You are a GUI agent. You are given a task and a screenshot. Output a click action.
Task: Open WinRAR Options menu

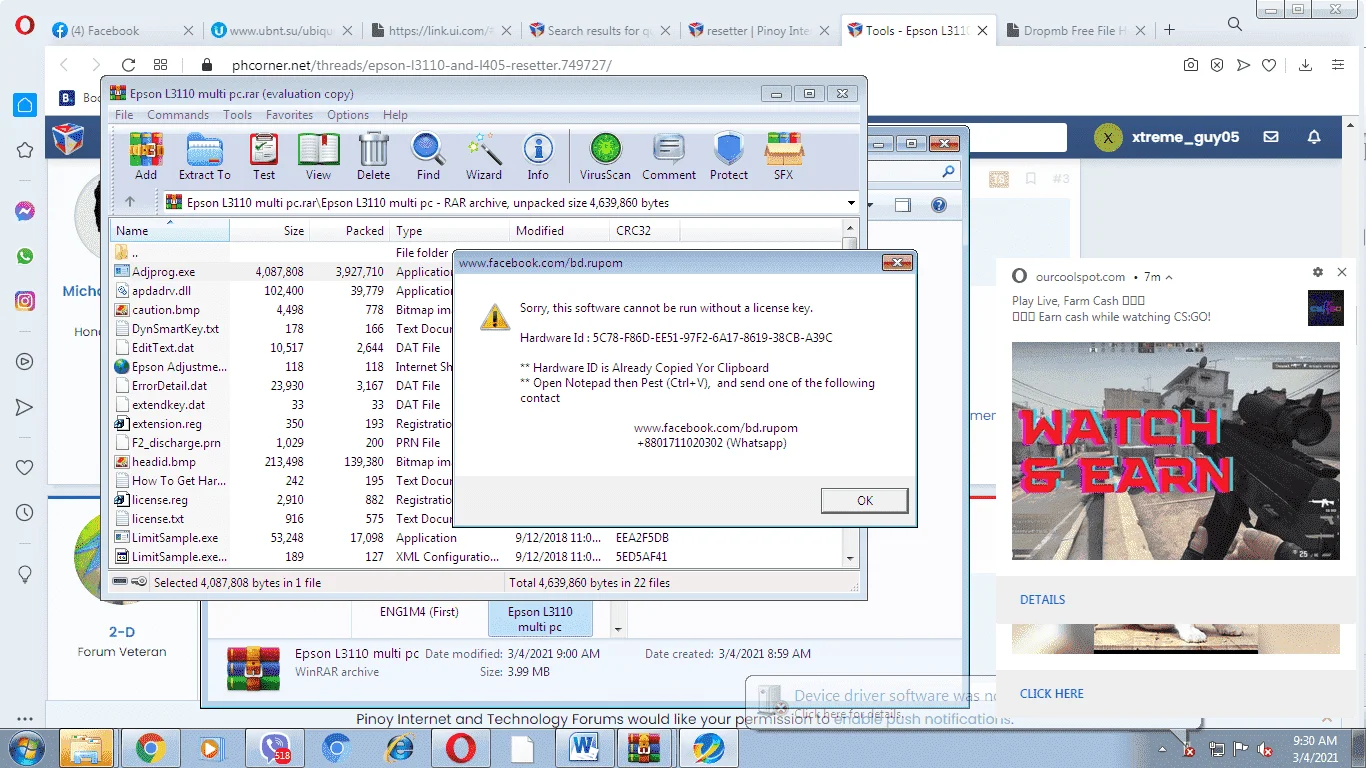click(348, 115)
